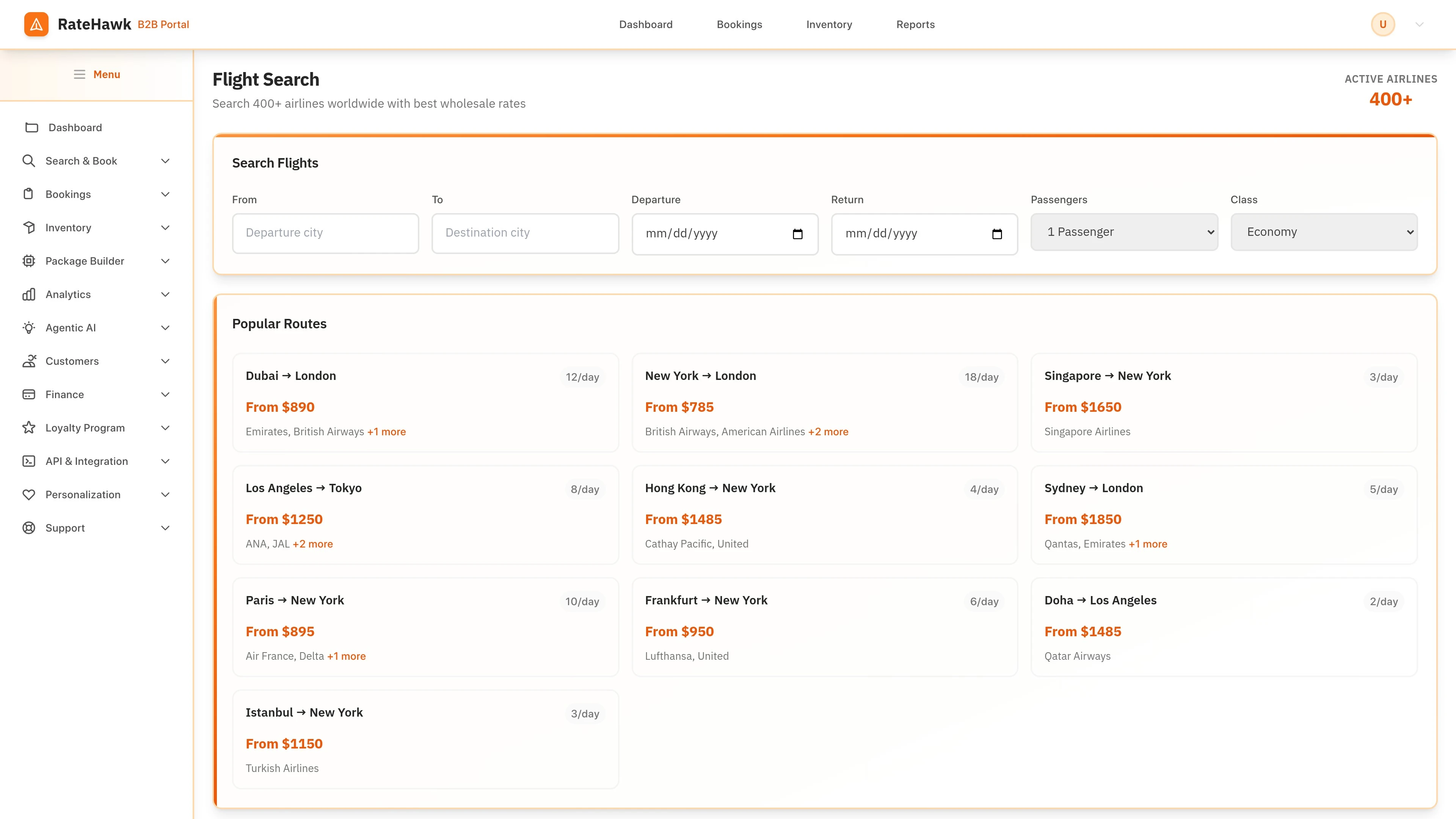Select the Search & Book magnifier icon
The width and height of the screenshot is (1456, 819).
pos(29,160)
